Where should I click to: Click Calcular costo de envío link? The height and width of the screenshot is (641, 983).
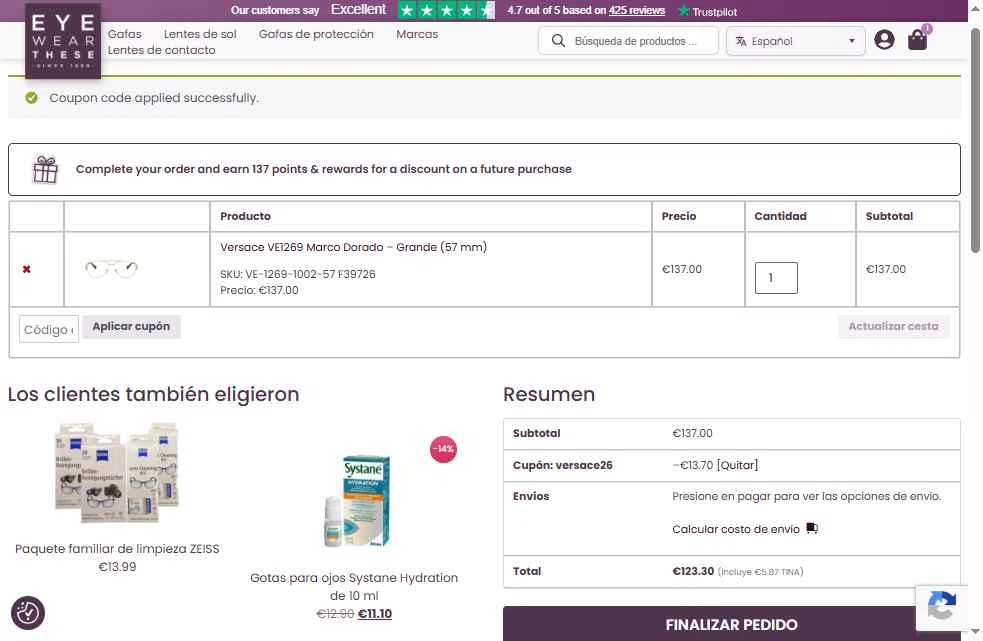(x=735, y=529)
